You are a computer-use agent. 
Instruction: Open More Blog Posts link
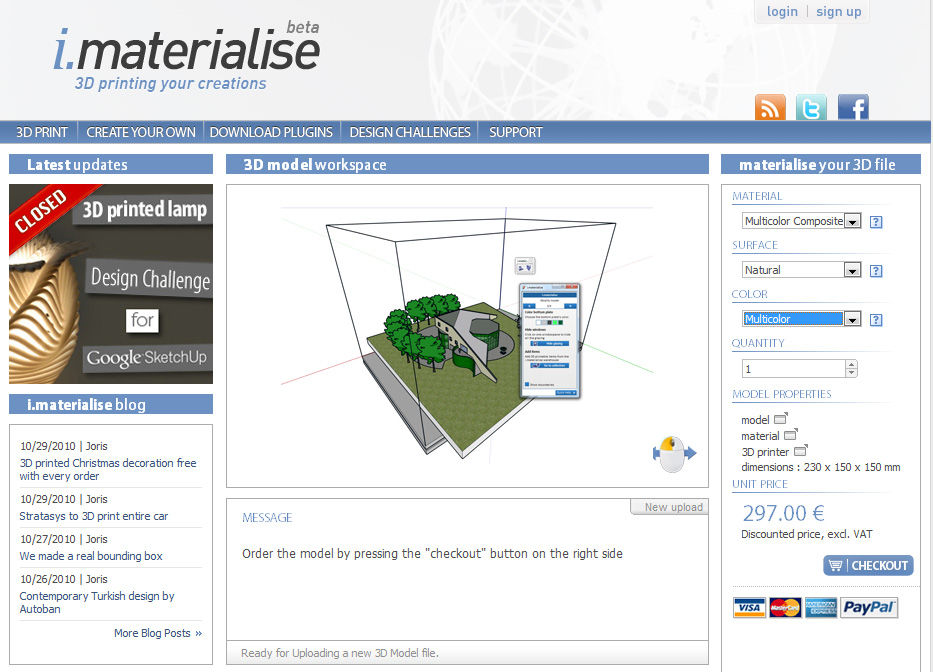coord(158,633)
